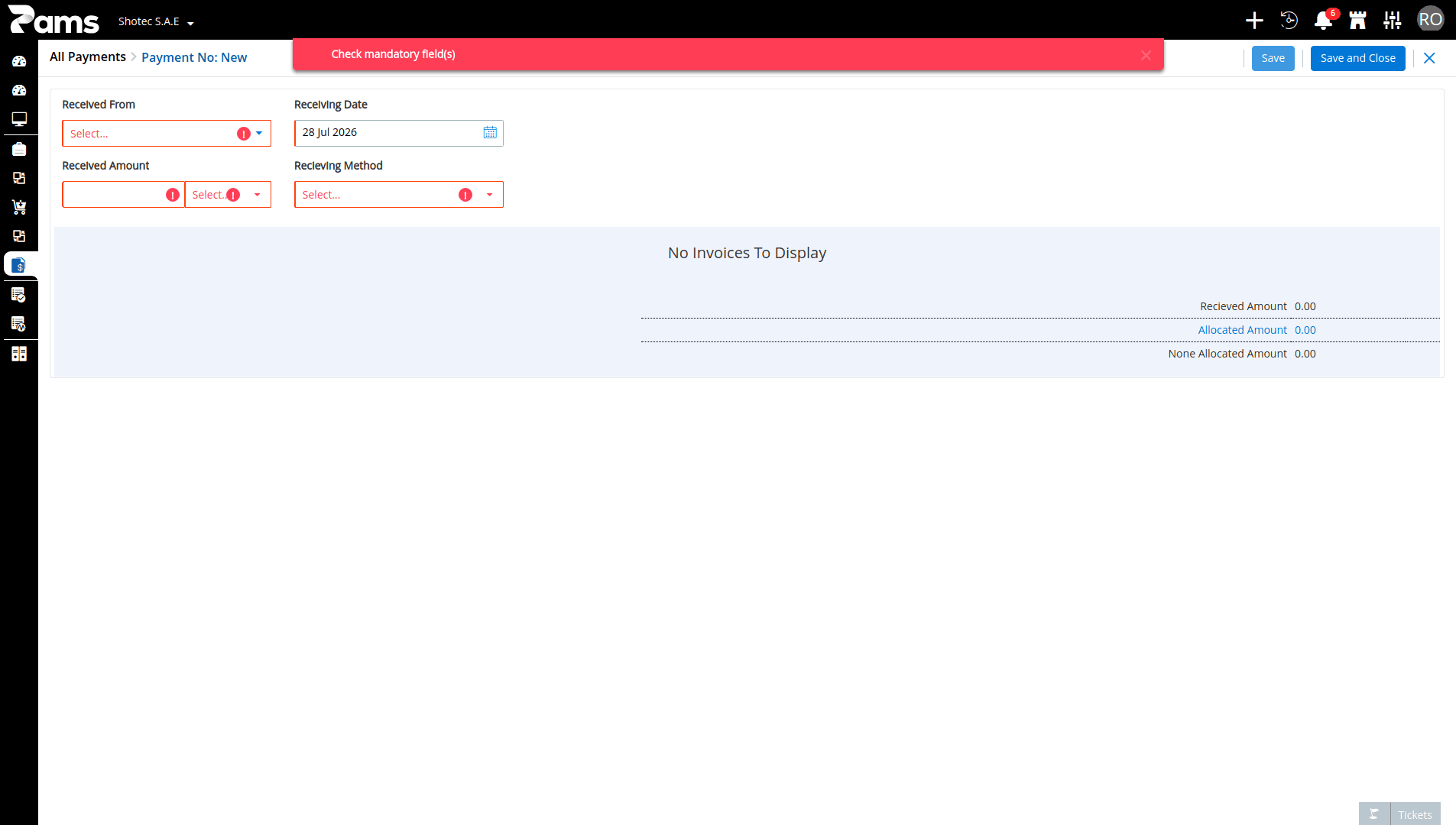Open the notifications bell
Screen dimensions: 1456x825
[x=1323, y=21]
